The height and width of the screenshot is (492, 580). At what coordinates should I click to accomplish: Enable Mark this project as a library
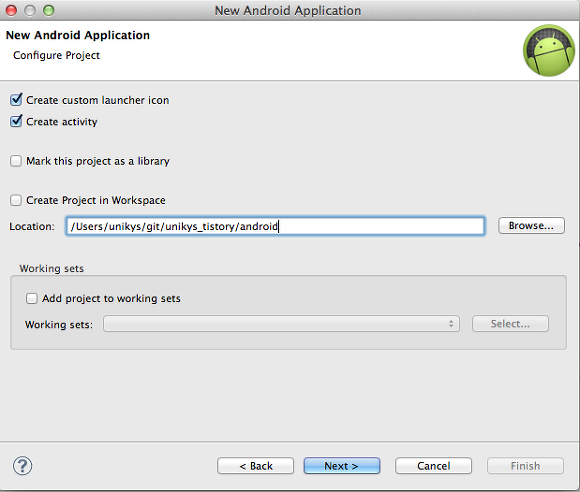point(16,161)
